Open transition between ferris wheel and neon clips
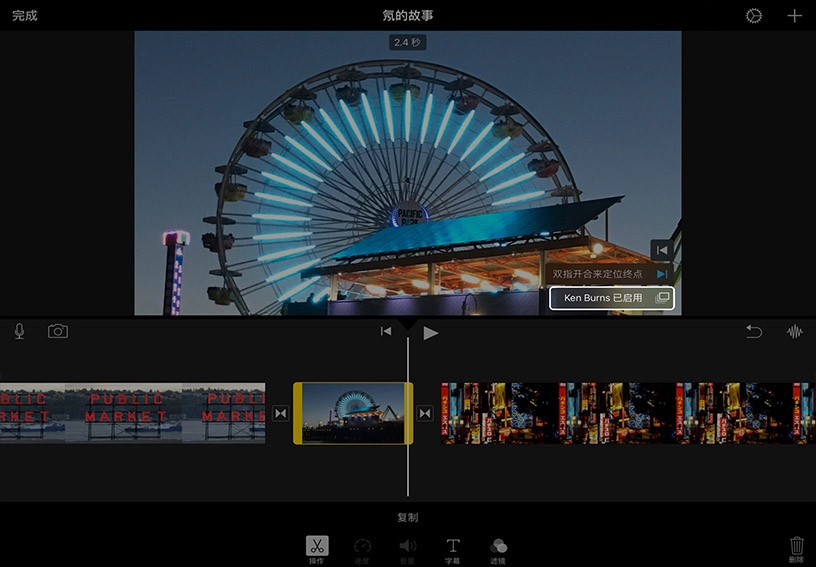 (x=425, y=413)
